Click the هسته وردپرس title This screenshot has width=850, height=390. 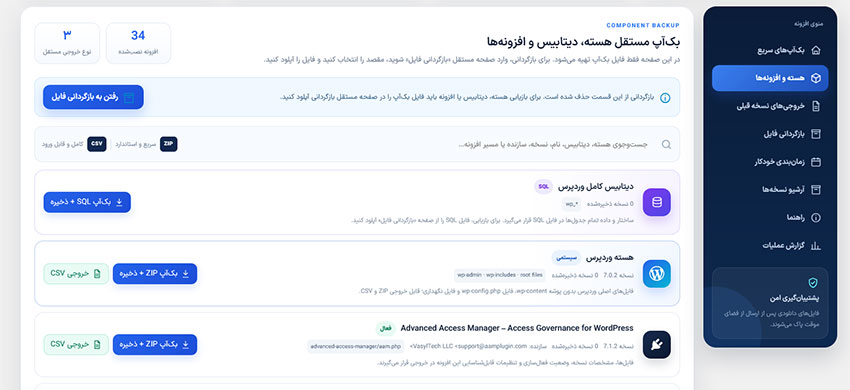pos(609,258)
